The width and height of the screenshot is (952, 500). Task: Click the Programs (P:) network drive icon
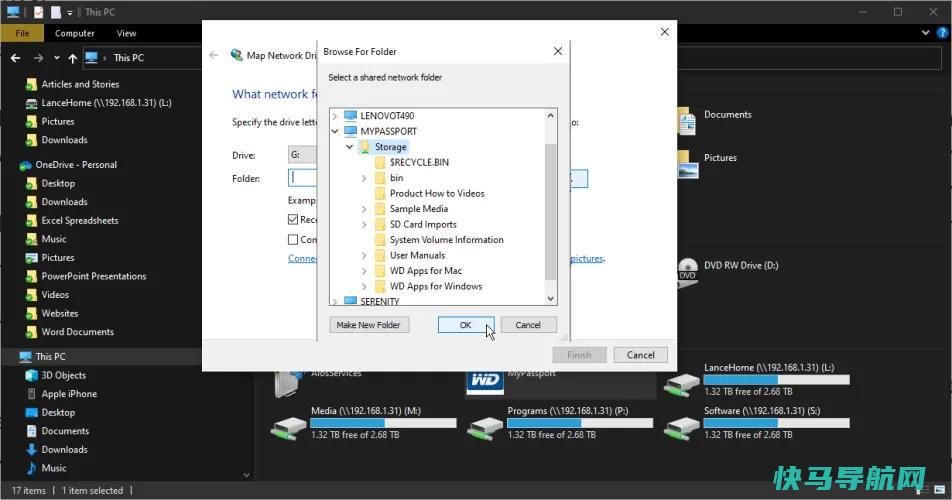485,427
